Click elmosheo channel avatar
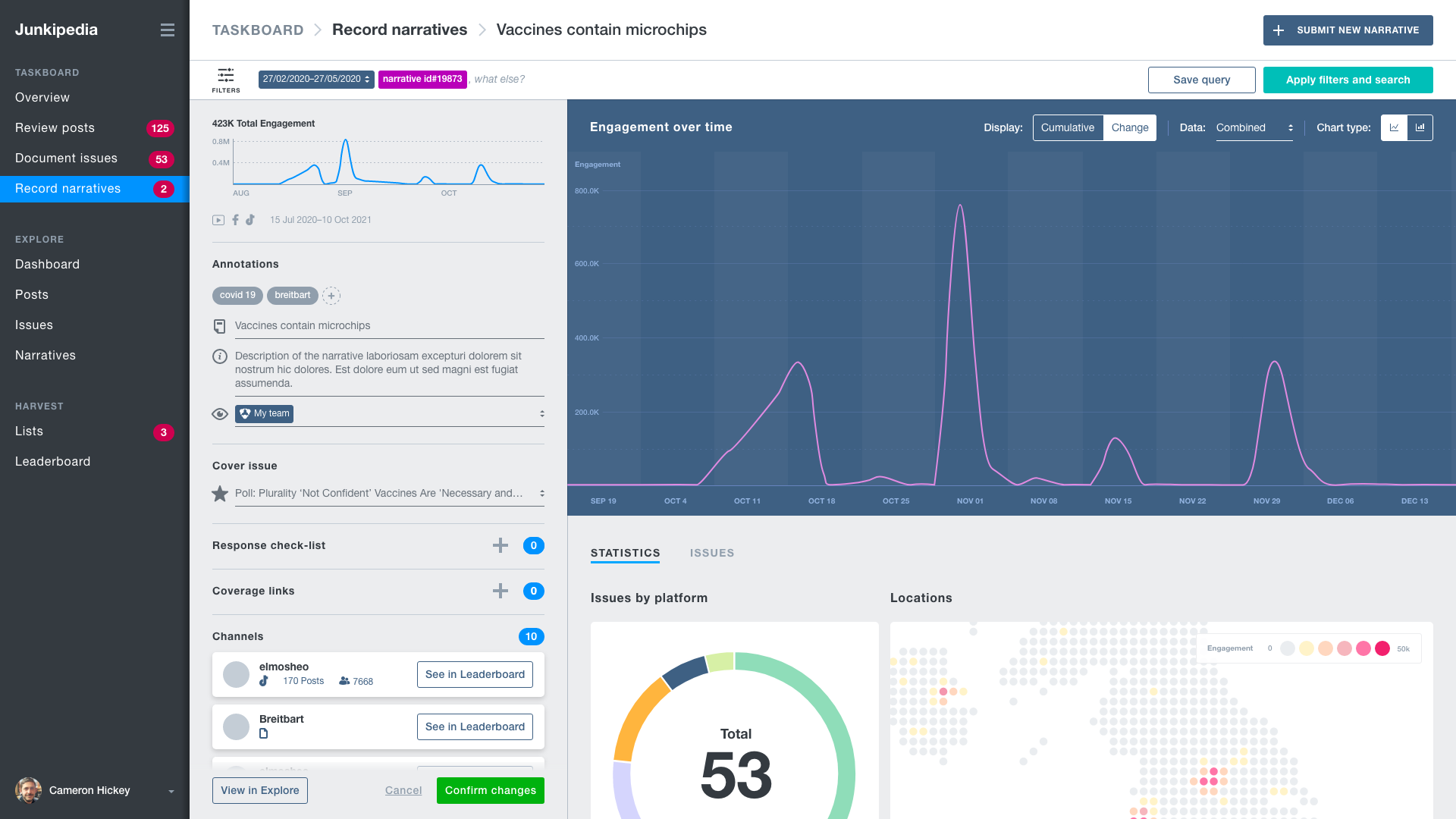Image resolution: width=1456 pixels, height=819 pixels. tap(236, 674)
